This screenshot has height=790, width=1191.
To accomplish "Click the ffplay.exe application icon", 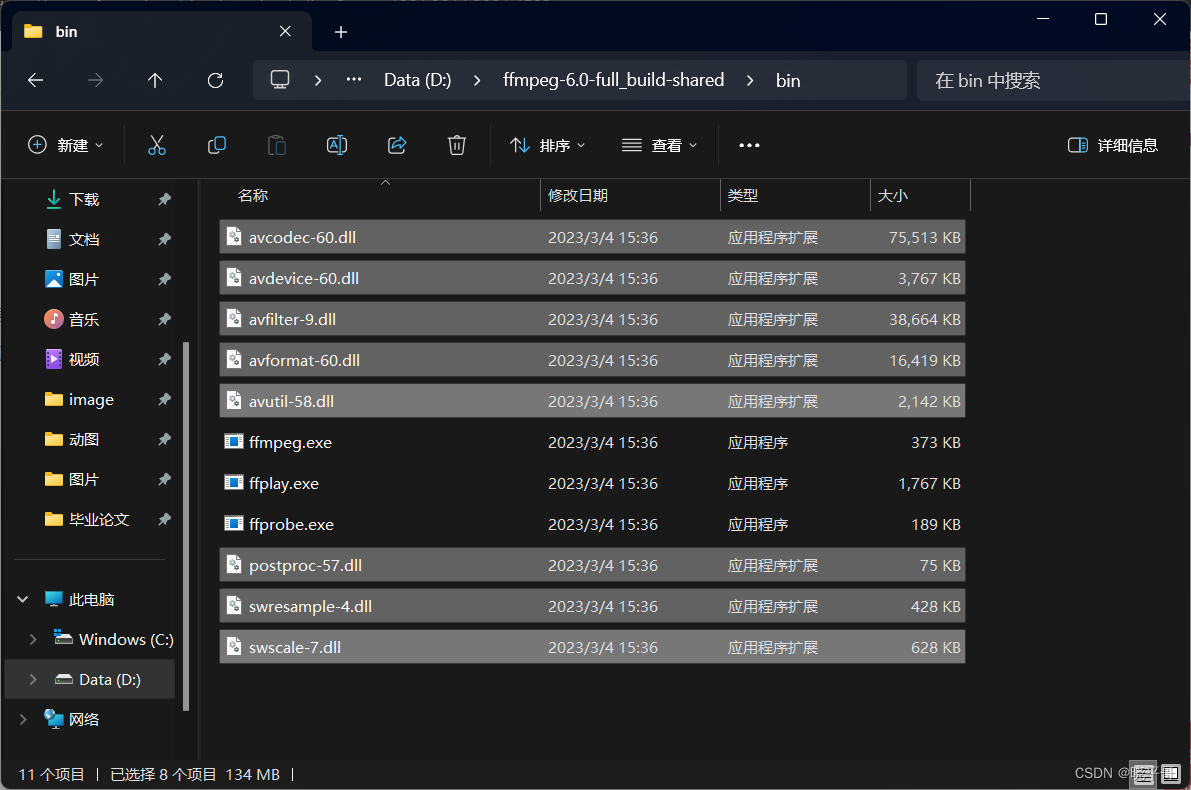I will [234, 483].
